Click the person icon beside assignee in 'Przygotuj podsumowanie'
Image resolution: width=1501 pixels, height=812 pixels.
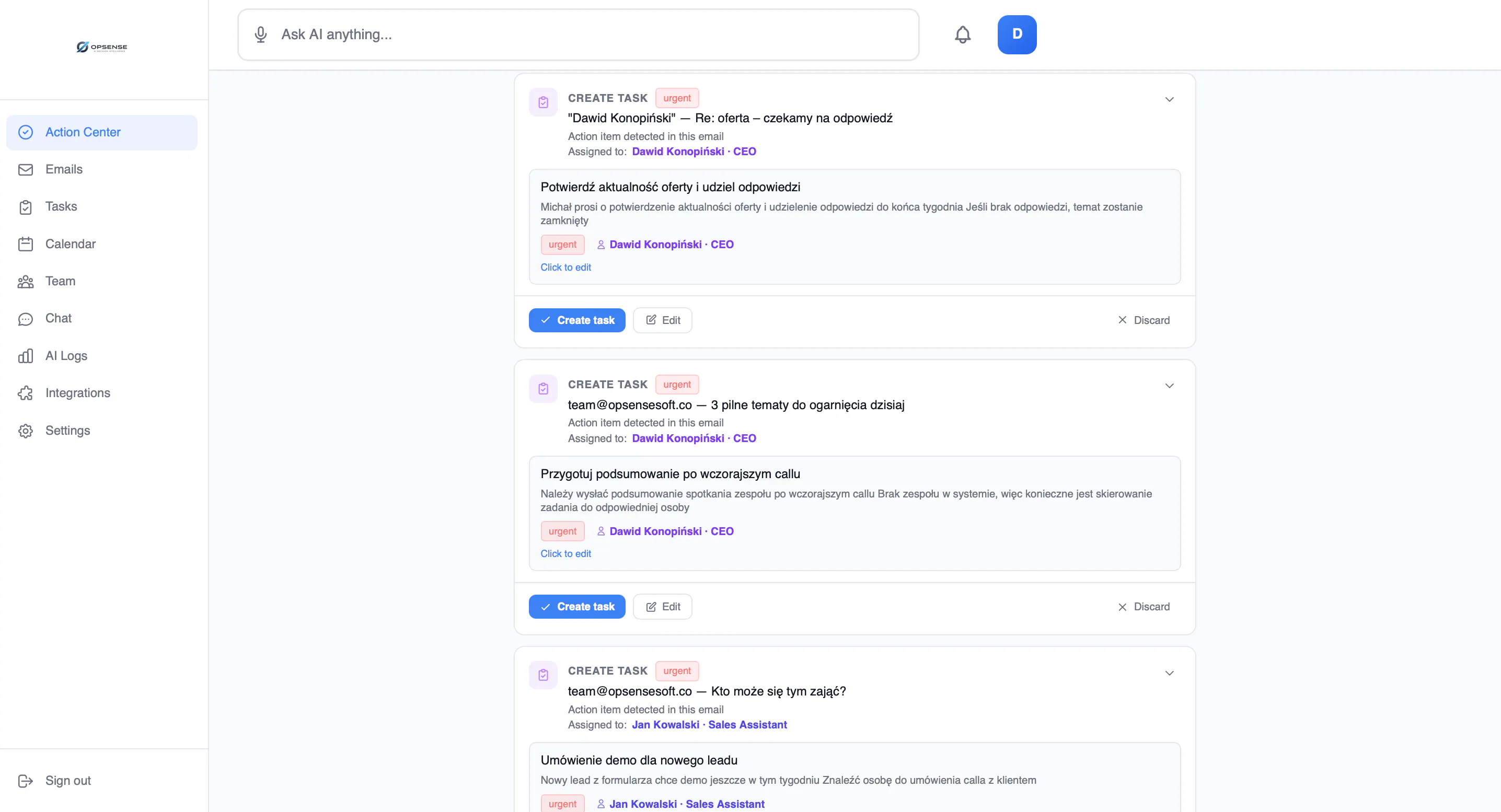pyautogui.click(x=601, y=531)
